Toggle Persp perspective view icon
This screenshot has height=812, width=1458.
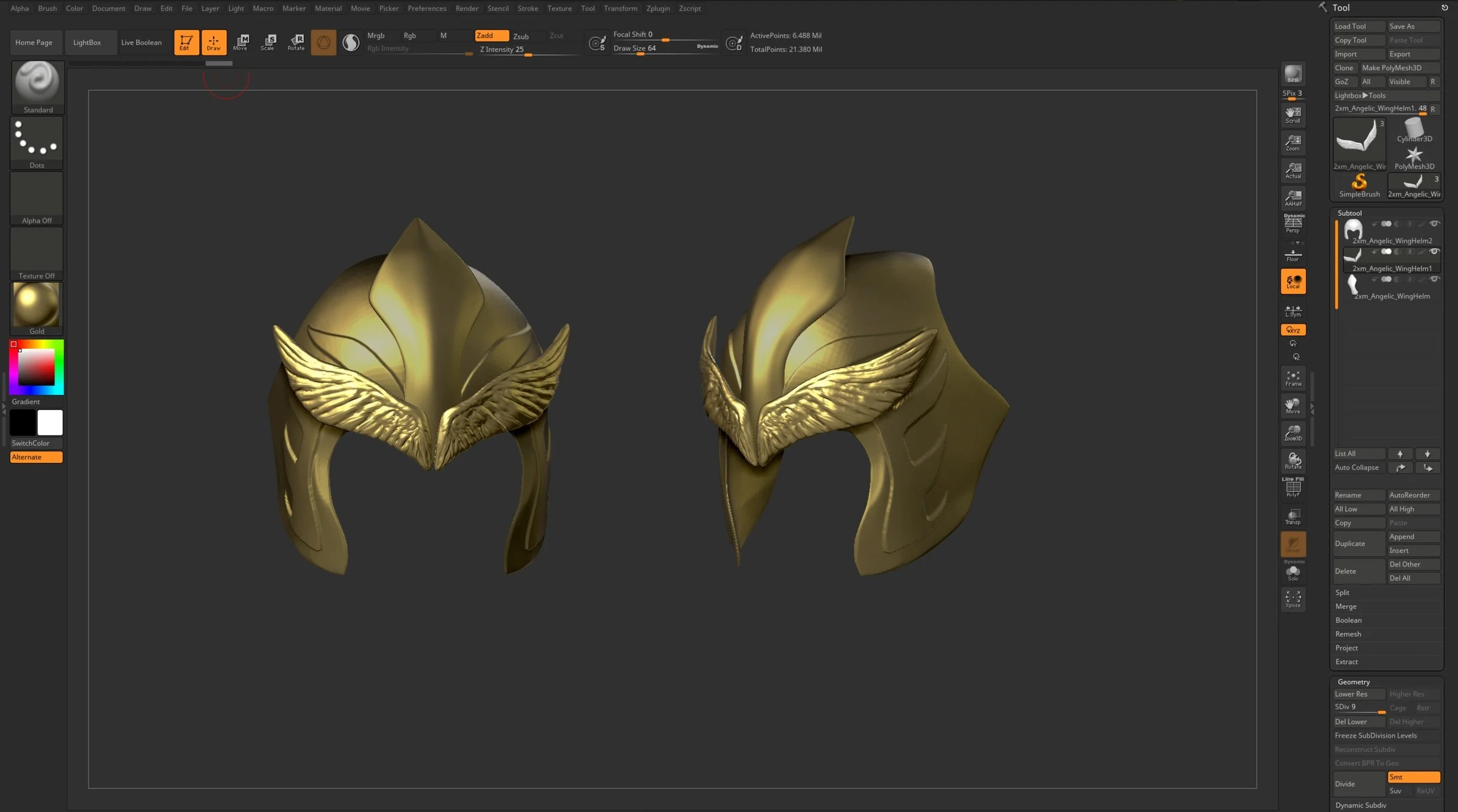click(x=1293, y=224)
